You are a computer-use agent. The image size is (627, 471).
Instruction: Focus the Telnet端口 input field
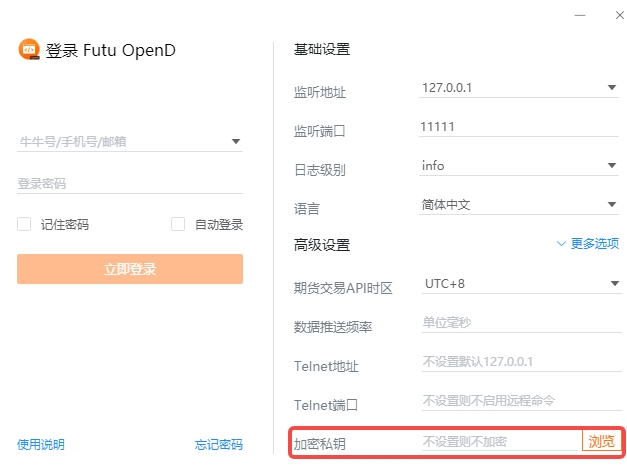(x=520, y=401)
